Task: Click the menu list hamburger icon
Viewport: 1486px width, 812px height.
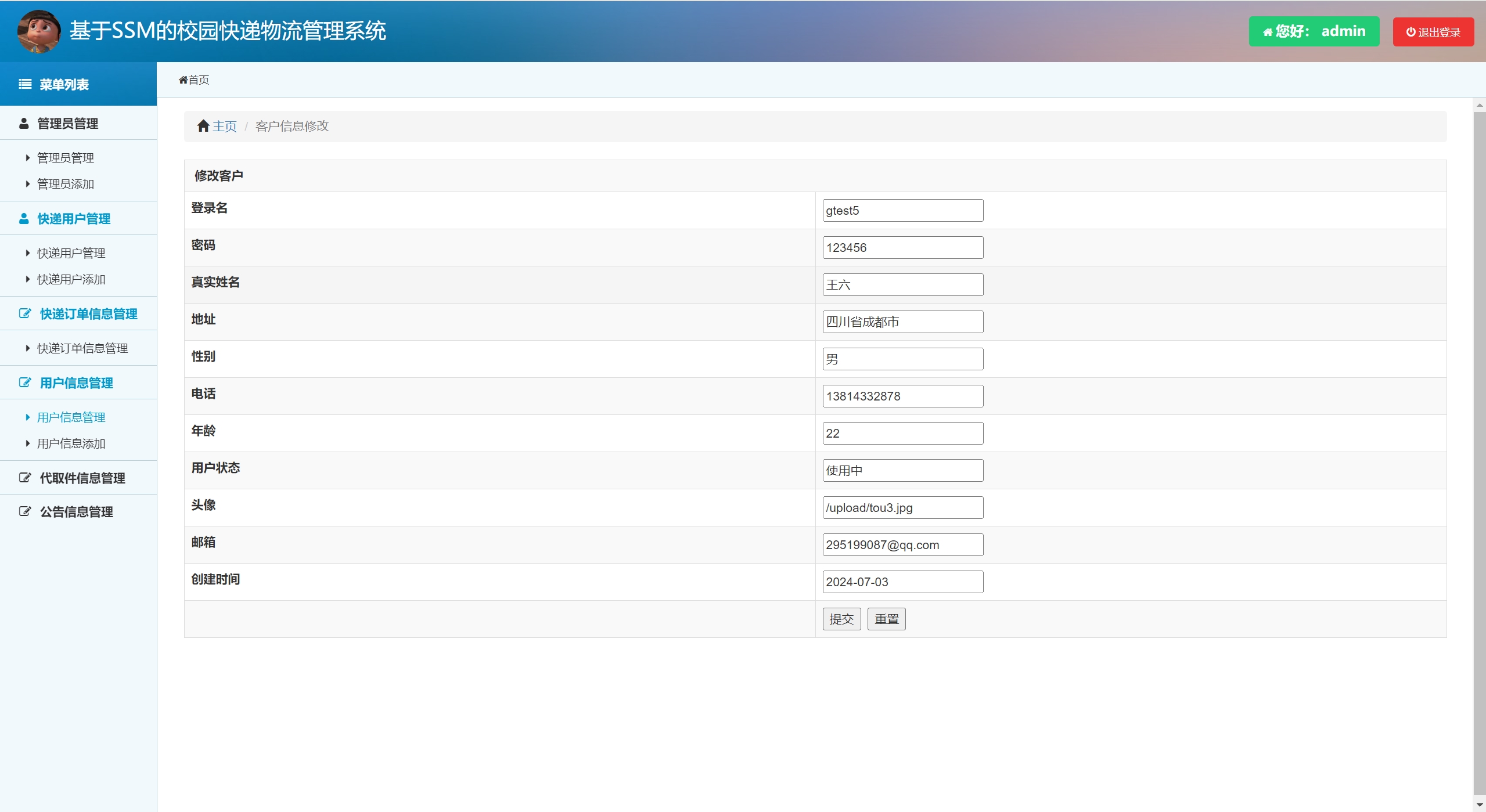Action: (25, 85)
